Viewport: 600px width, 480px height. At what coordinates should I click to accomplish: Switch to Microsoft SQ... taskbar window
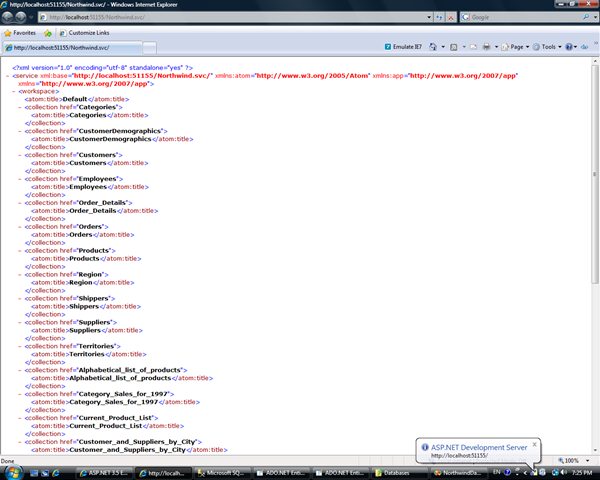click(222, 473)
